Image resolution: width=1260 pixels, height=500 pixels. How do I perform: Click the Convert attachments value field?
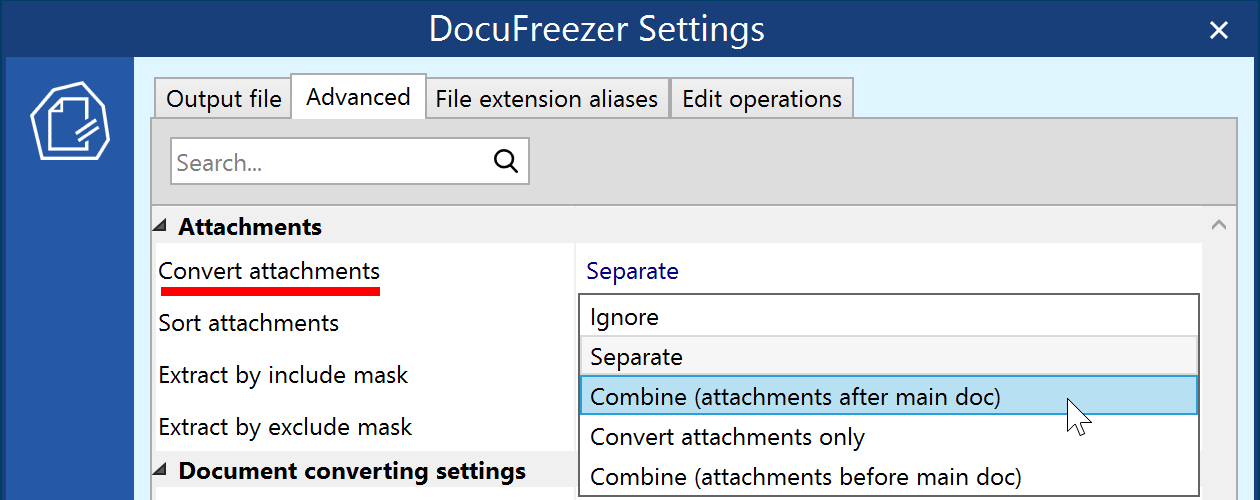pyautogui.click(x=885, y=271)
